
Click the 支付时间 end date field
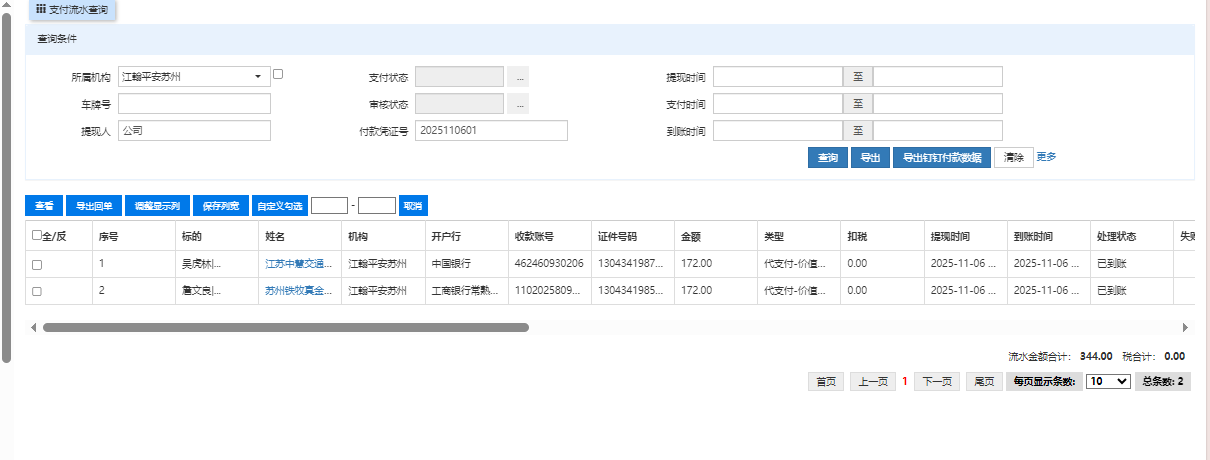tap(938, 103)
